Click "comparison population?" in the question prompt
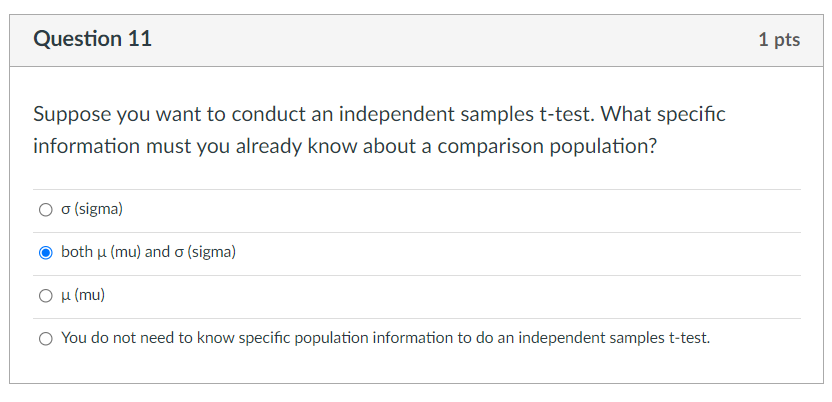Screen dimensions: 832x402 [x=555, y=146]
